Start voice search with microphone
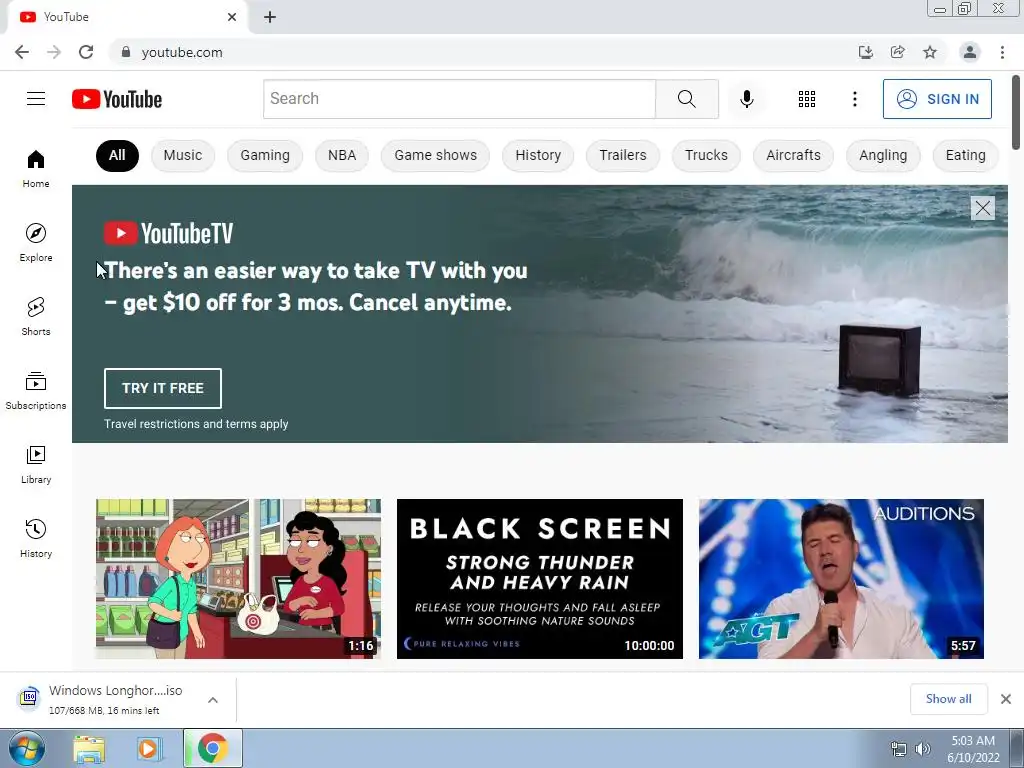Screen dimensions: 1024x768 (746, 99)
